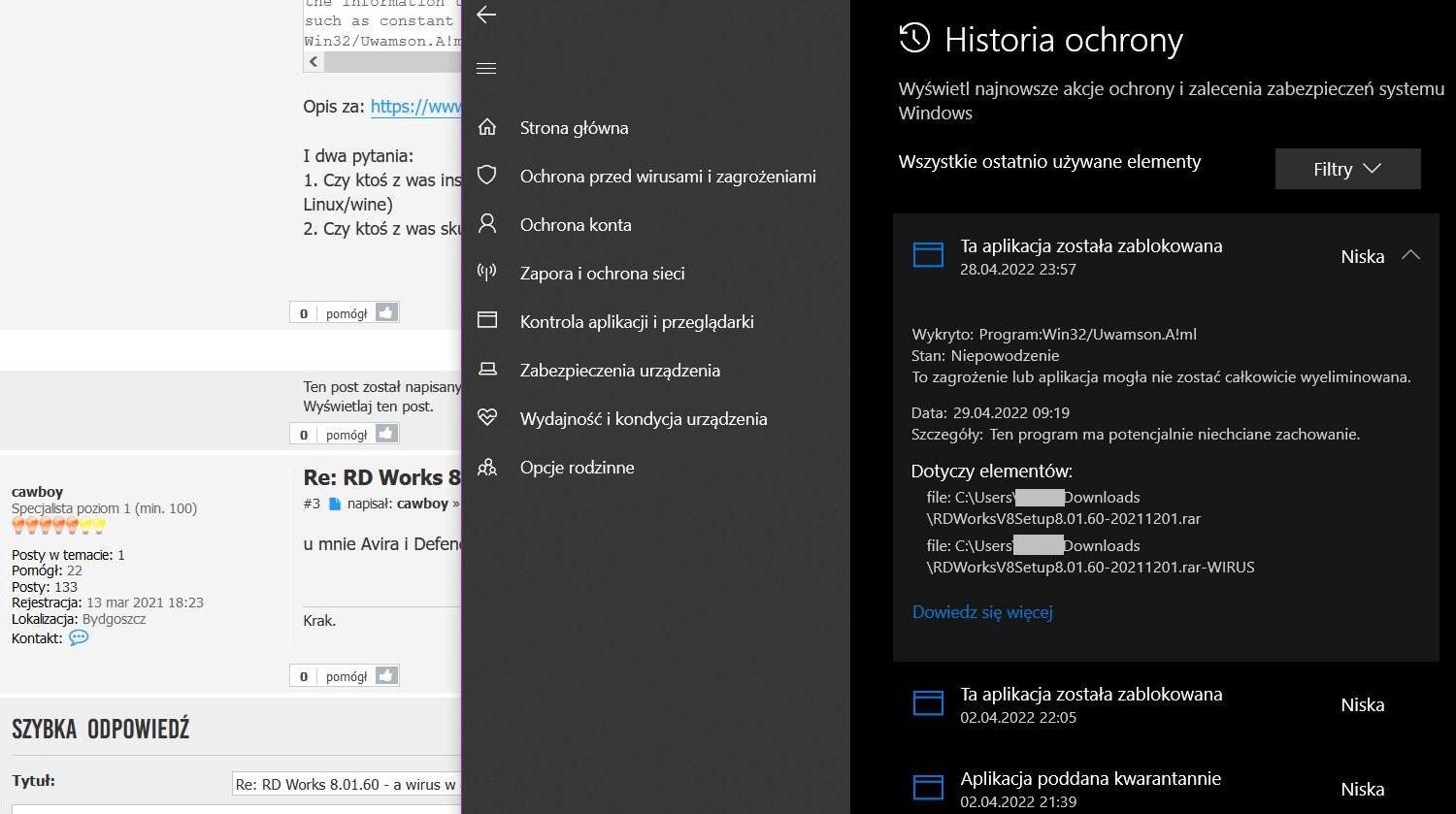The image size is (1456, 814).
Task: Click the Dotyczy elementów heading
Action: coord(991,472)
